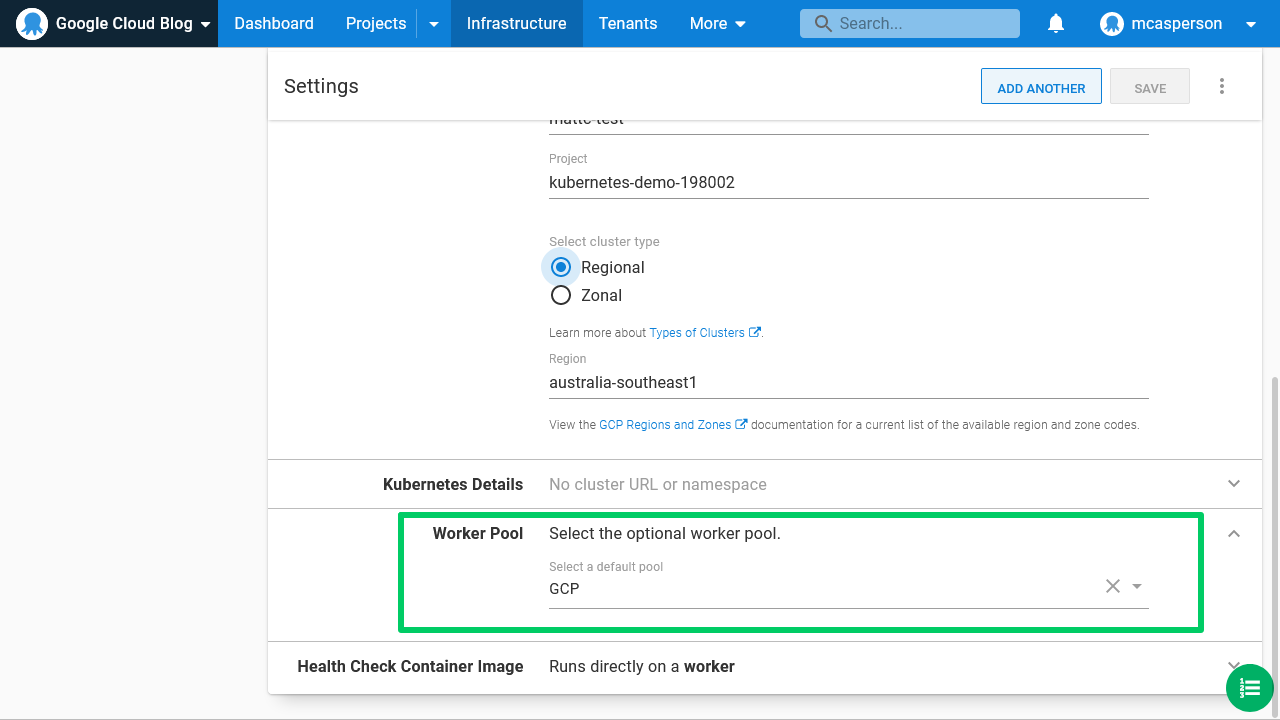Open the Settings overflow menu with three dots

tap(1222, 86)
